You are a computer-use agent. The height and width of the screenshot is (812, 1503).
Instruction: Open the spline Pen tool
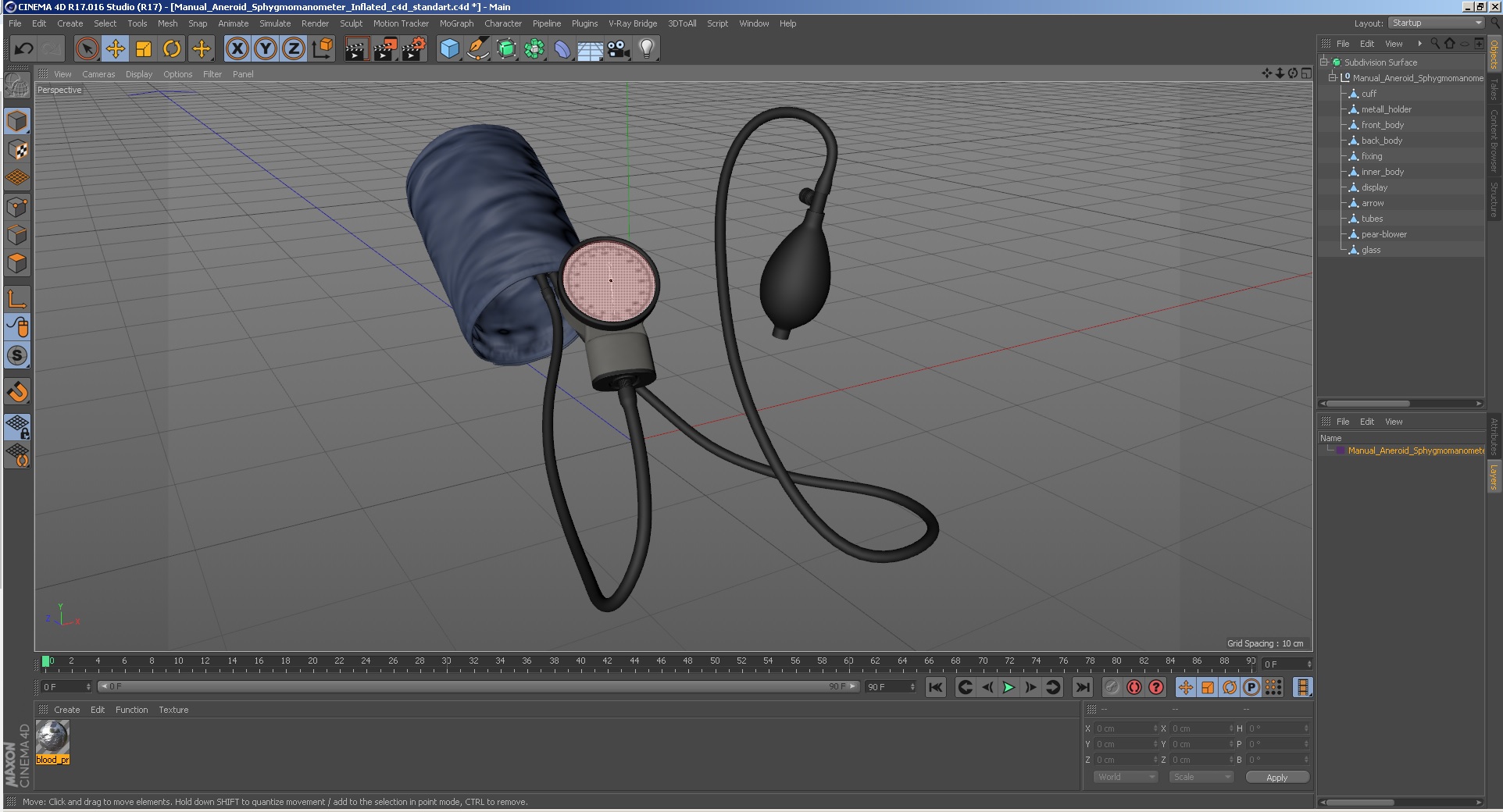click(x=477, y=49)
